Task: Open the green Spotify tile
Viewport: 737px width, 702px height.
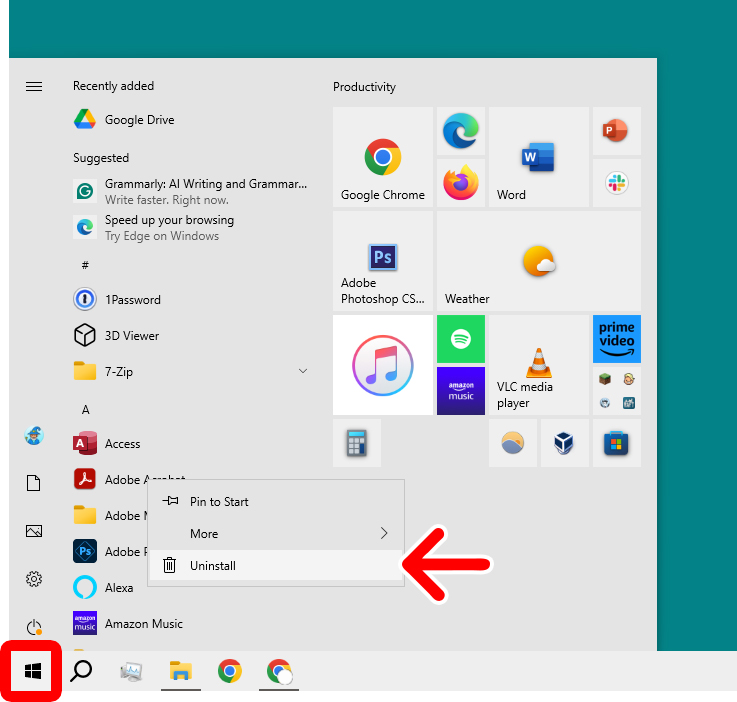Action: (461, 339)
